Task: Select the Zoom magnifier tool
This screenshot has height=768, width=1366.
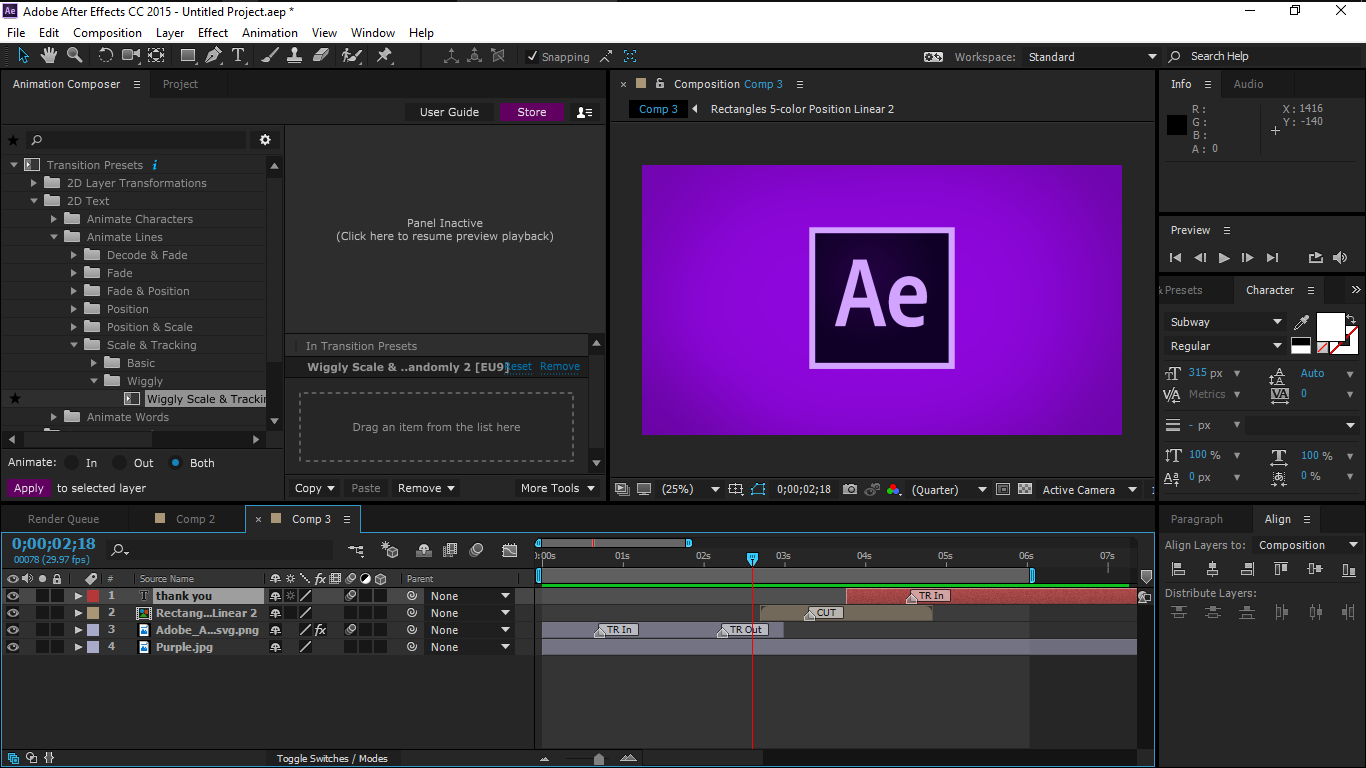Action: (x=74, y=56)
